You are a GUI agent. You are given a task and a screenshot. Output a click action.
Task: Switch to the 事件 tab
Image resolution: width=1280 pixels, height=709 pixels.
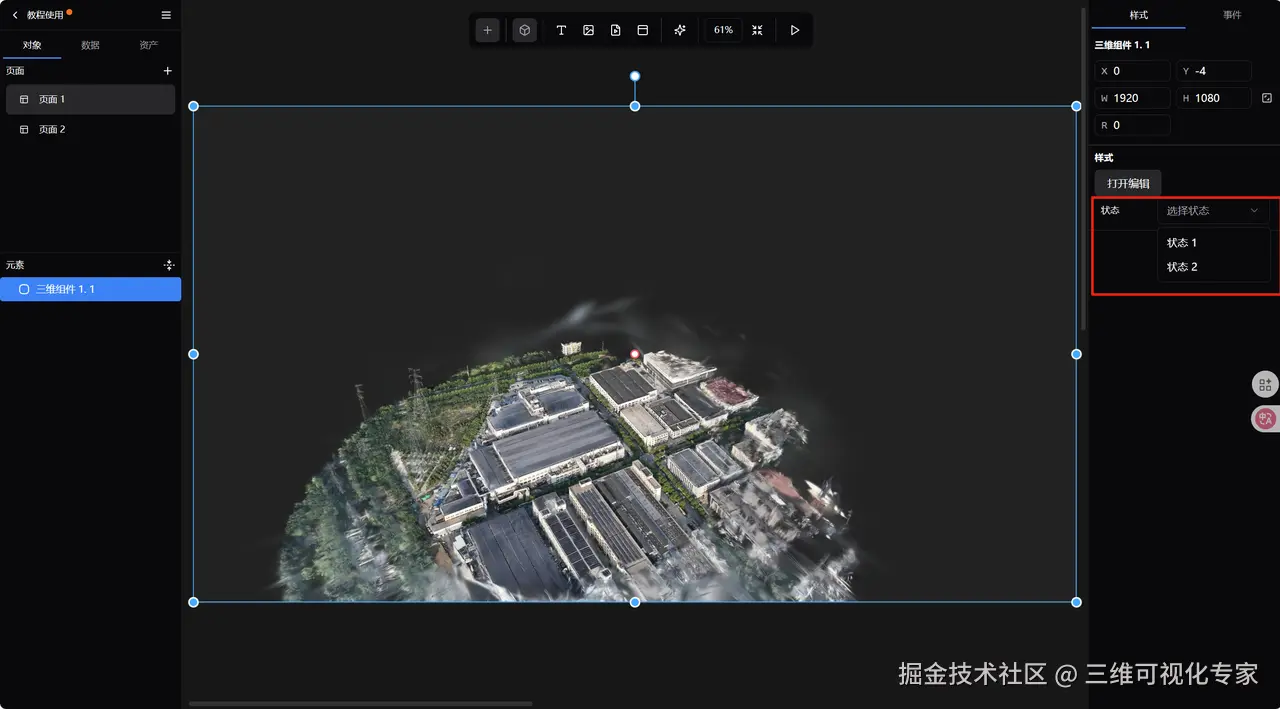click(1232, 15)
